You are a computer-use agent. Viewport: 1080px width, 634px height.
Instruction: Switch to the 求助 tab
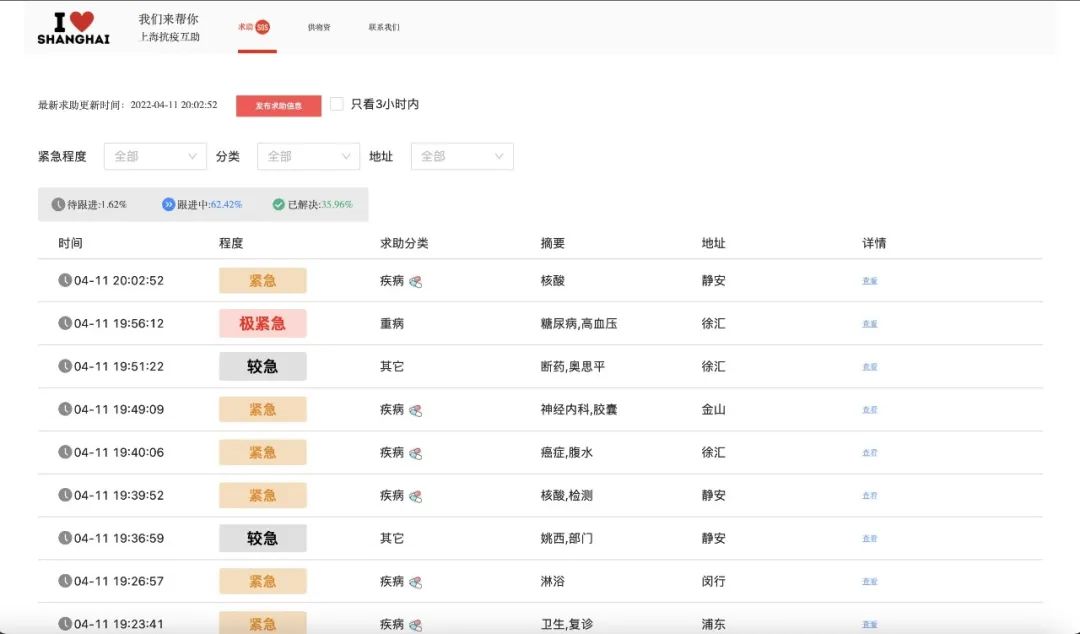pos(256,28)
